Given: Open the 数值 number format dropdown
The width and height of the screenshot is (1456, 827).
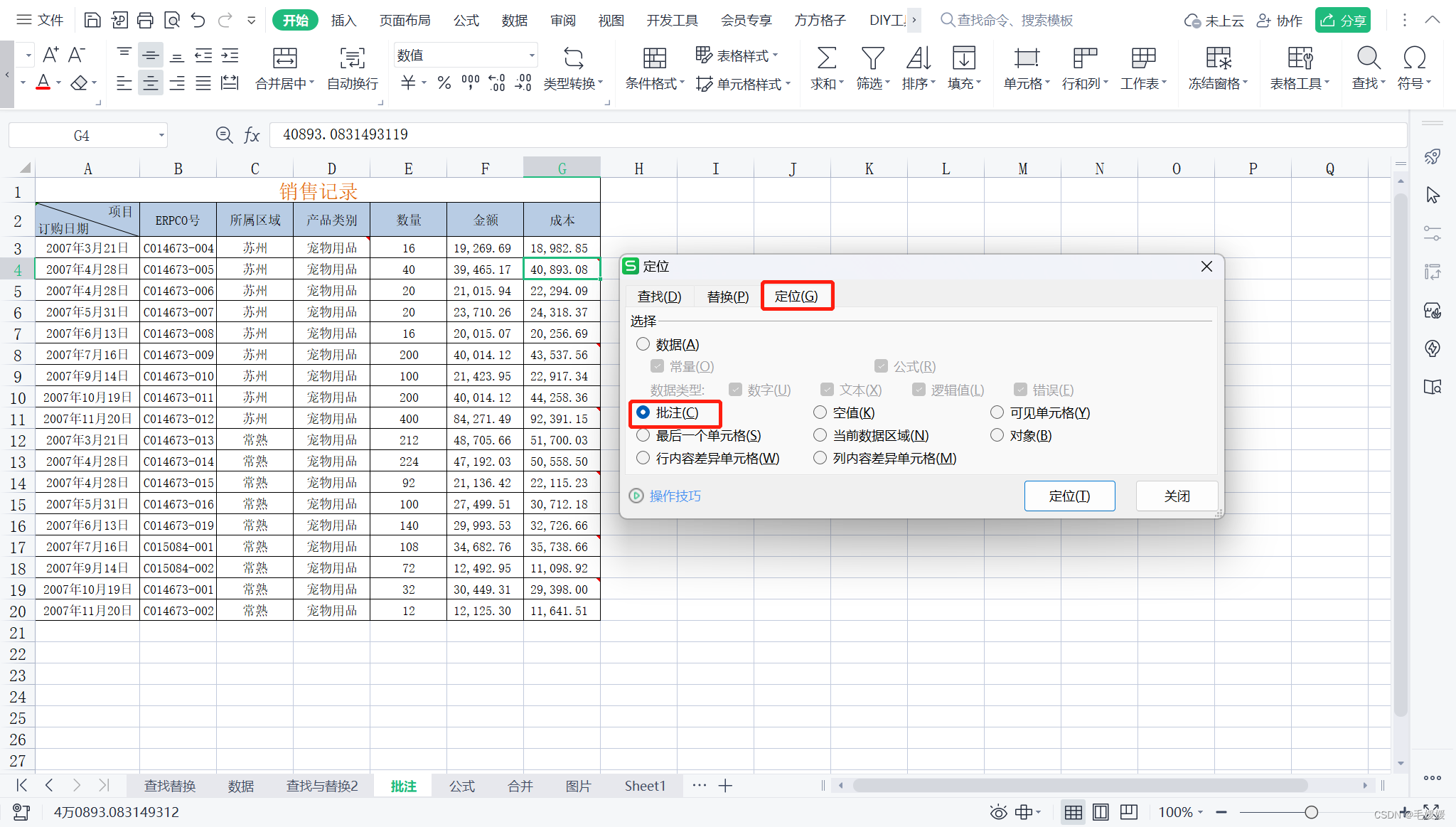Looking at the screenshot, I should pos(531,55).
